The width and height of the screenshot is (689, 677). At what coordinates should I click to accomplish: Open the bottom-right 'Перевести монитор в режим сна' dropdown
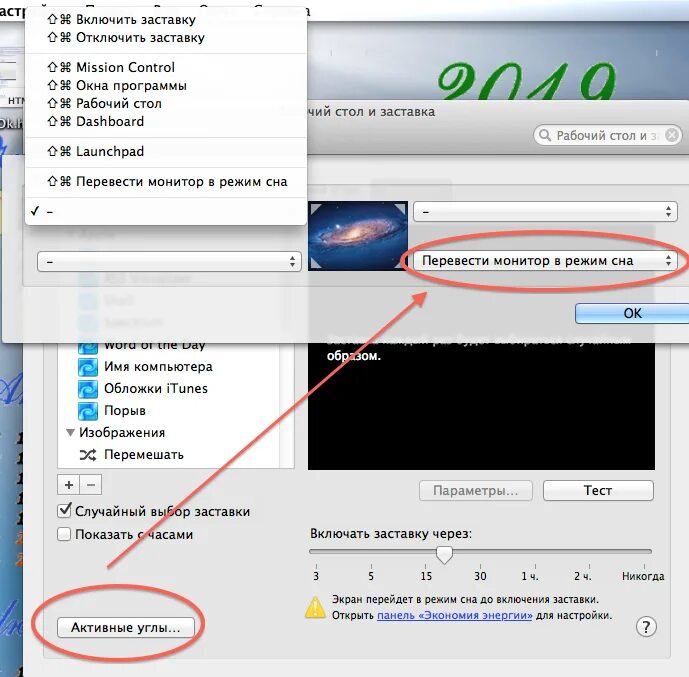(545, 261)
